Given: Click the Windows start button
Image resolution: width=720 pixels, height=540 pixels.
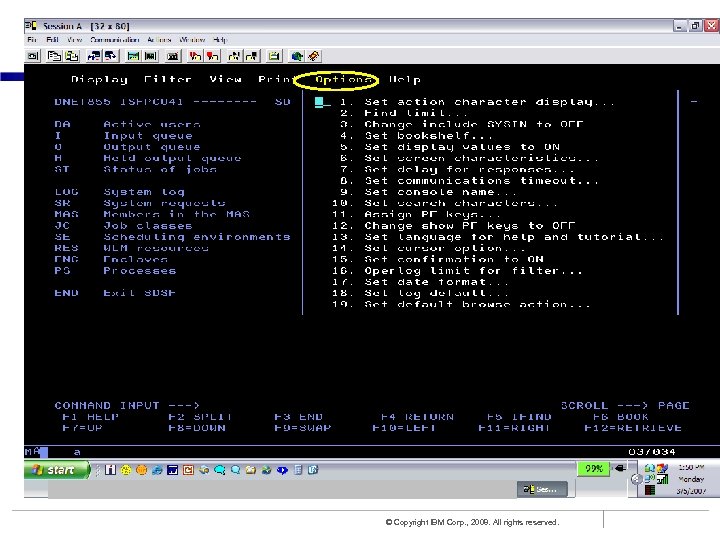Looking at the screenshot, I should (x=57, y=470).
